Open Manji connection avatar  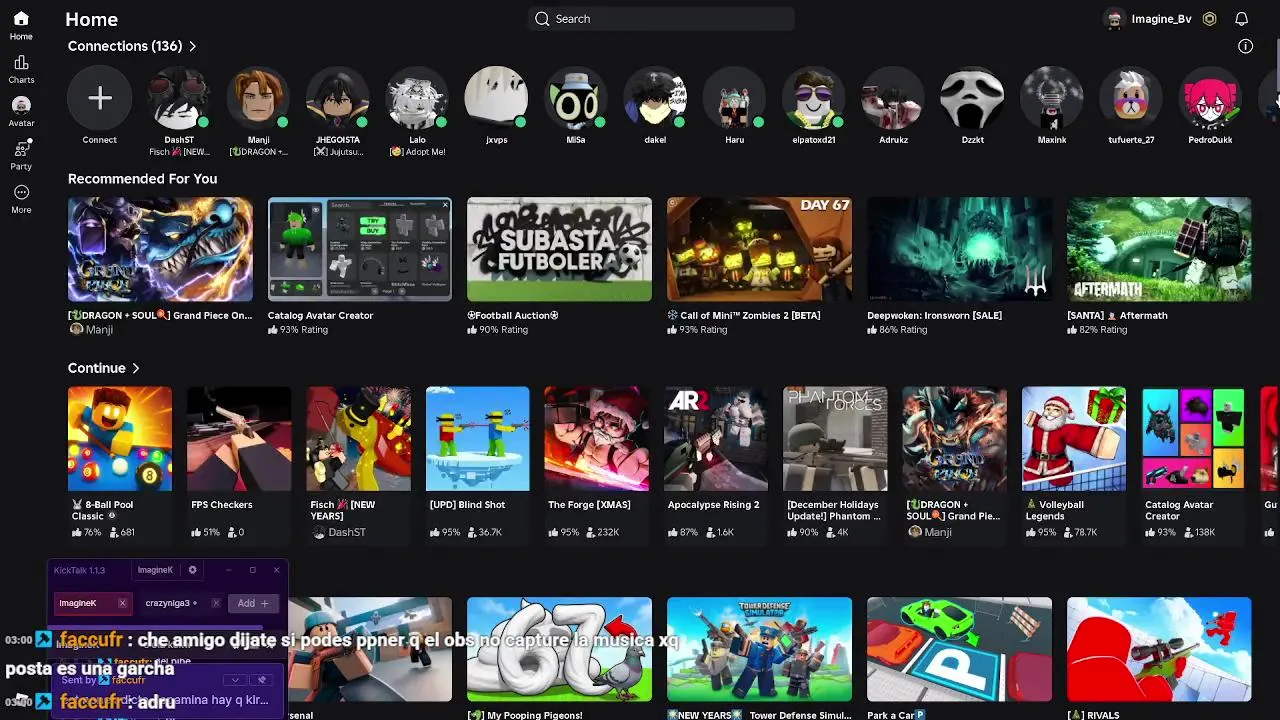pos(258,98)
